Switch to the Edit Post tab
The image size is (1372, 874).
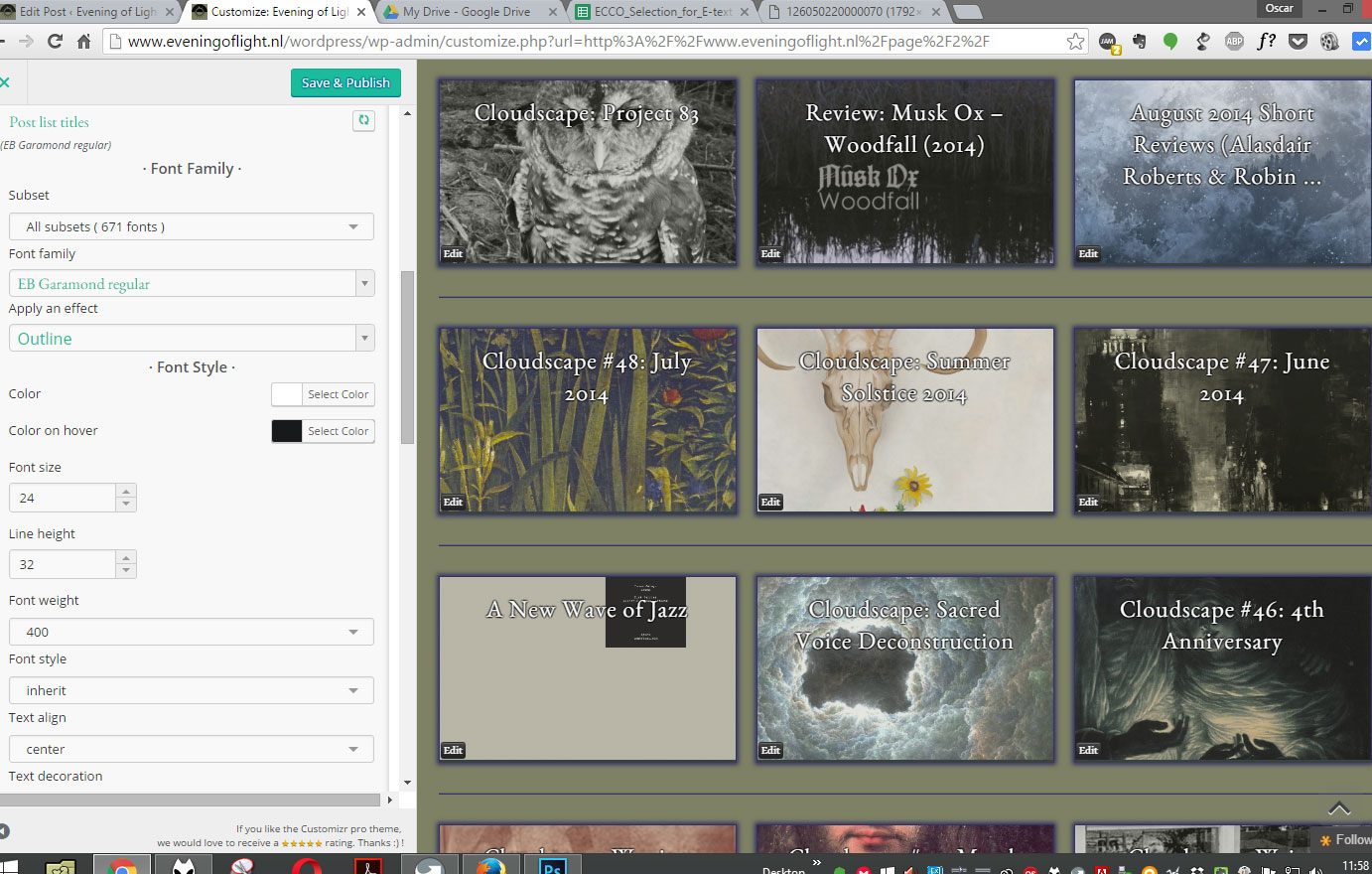87,12
